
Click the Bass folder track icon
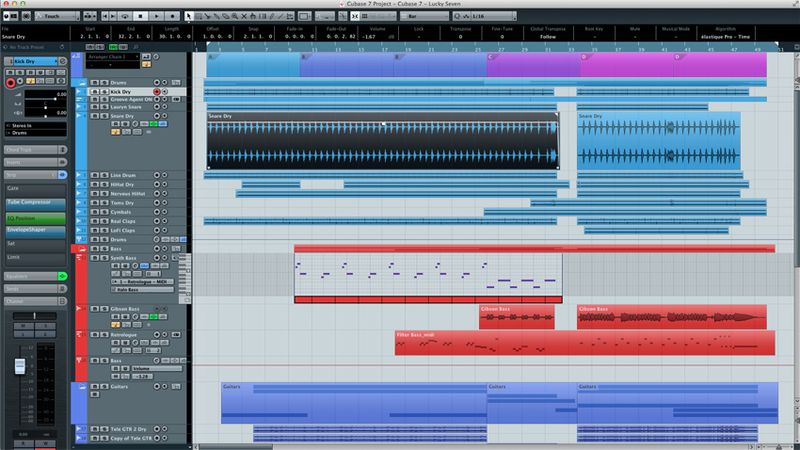click(82, 248)
